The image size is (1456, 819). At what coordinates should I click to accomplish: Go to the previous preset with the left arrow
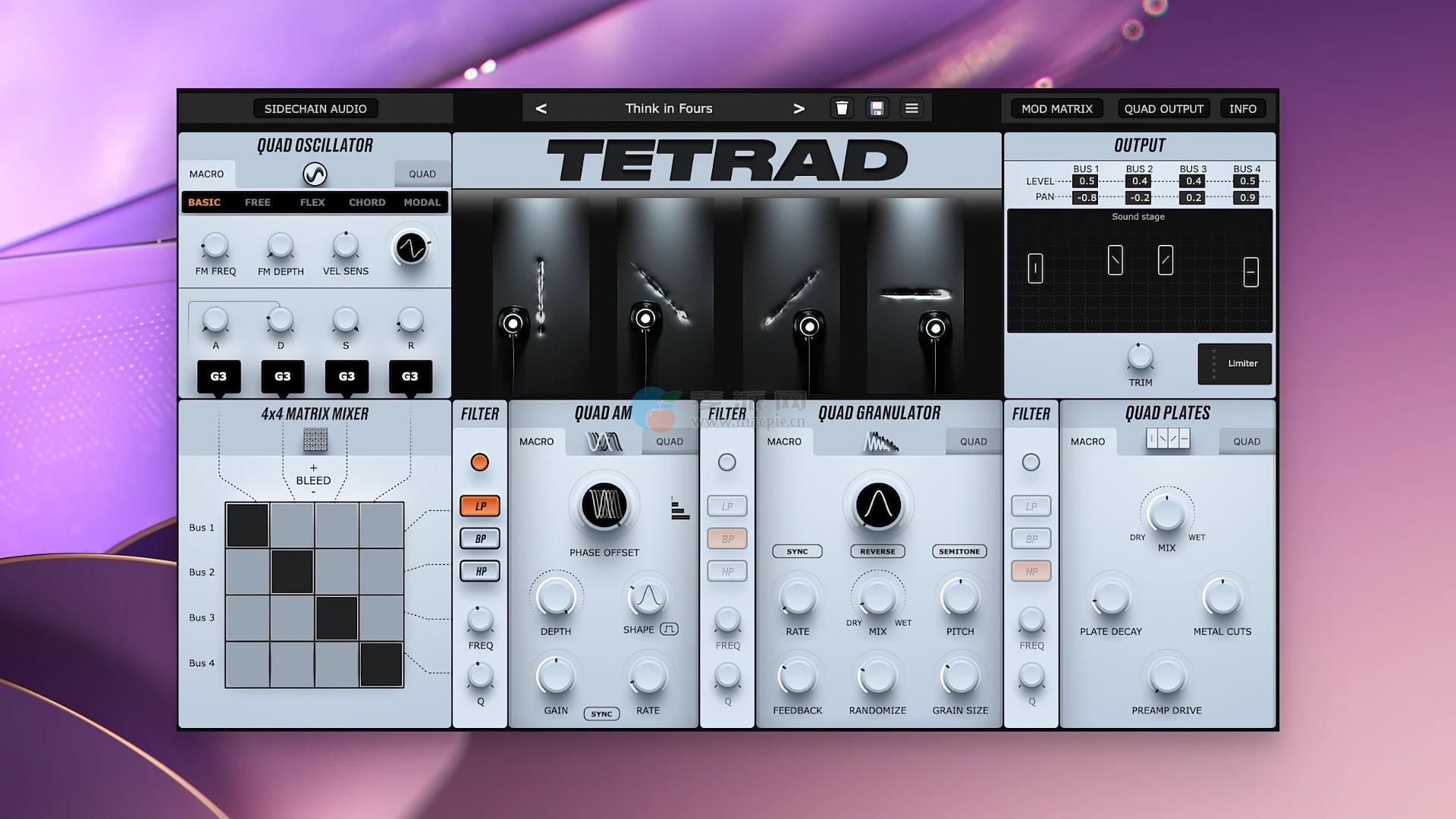coord(541,108)
